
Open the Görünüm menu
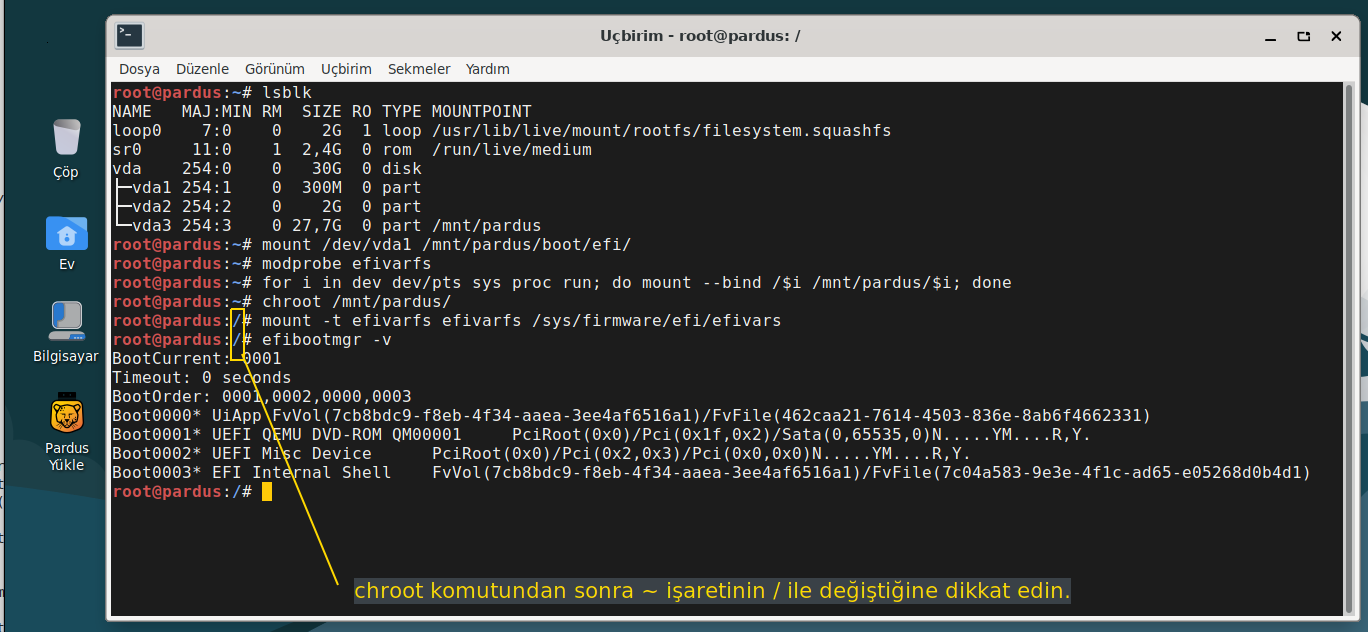tap(274, 69)
